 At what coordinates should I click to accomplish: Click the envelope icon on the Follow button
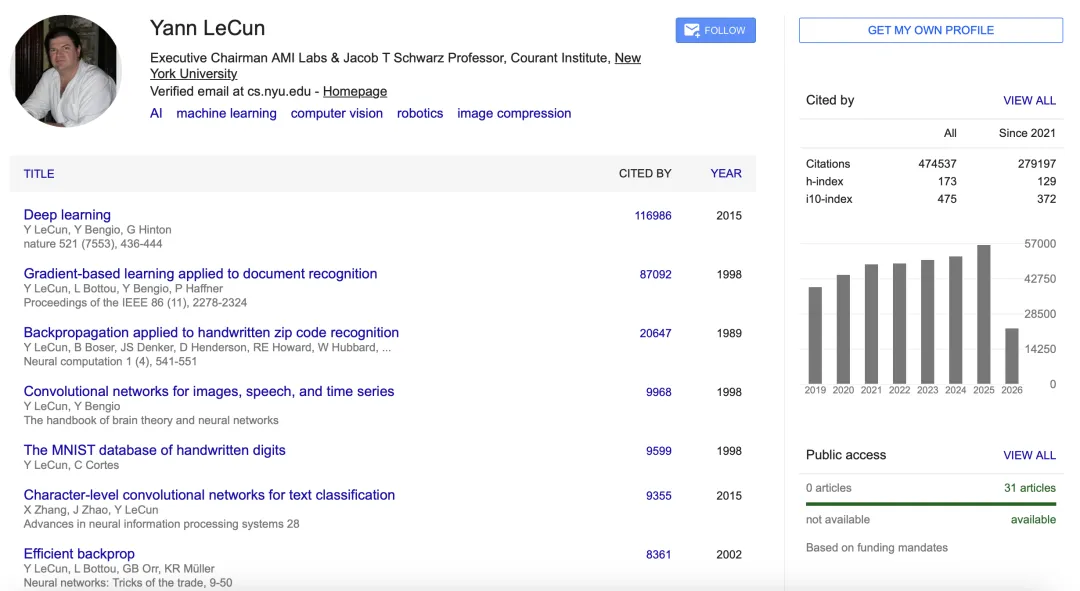point(692,30)
